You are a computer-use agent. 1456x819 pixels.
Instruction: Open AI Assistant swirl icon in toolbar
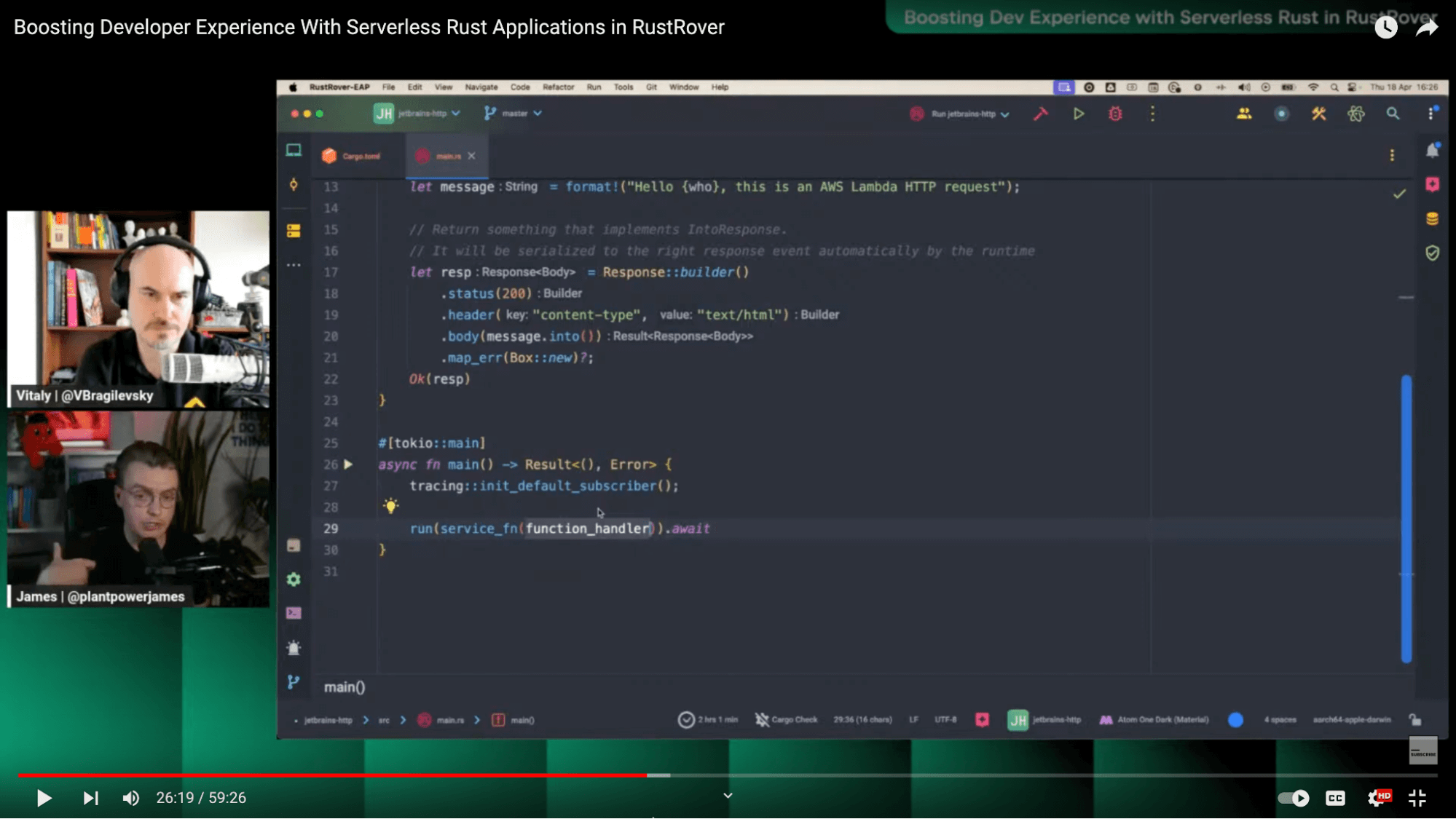coord(1355,114)
